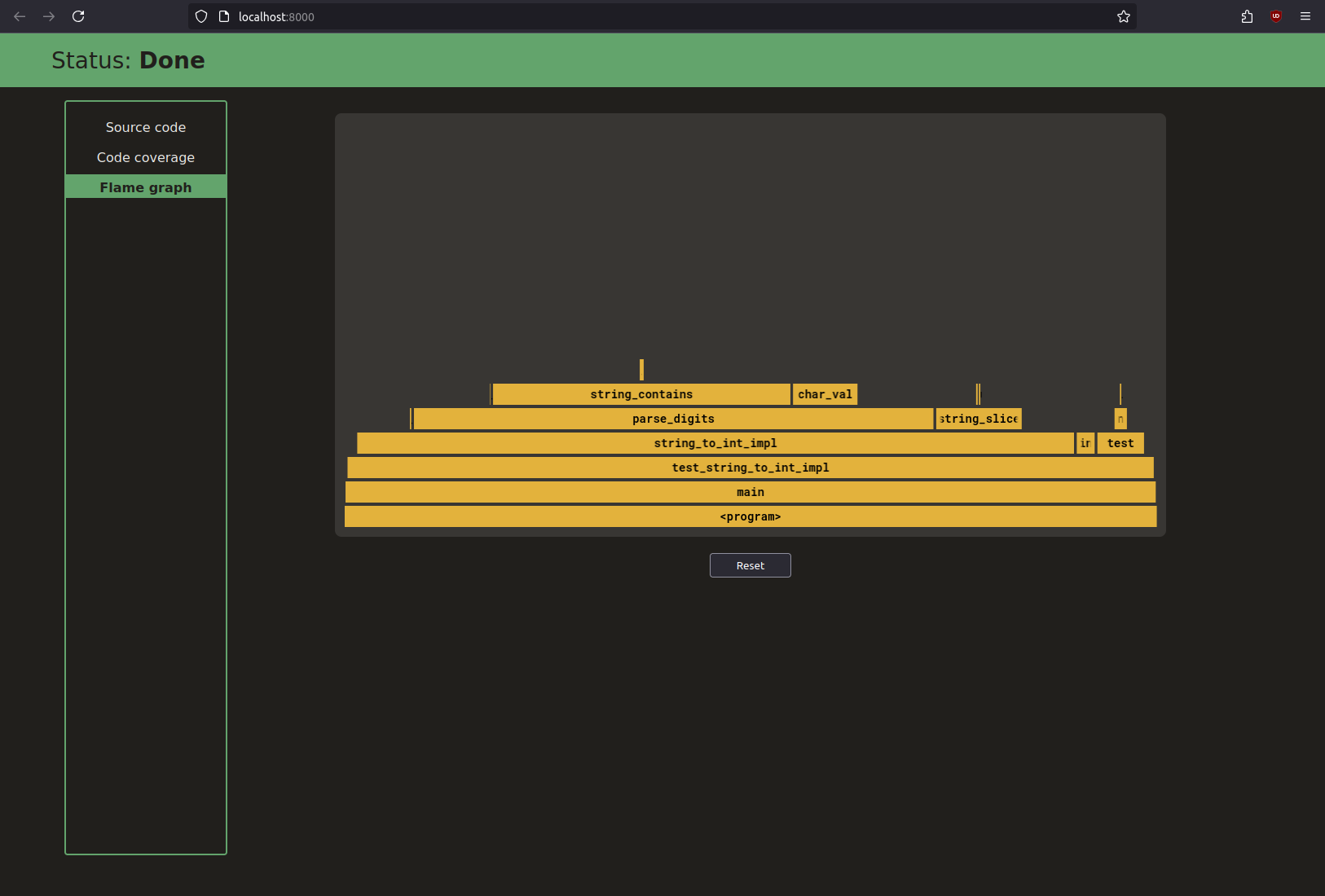The width and height of the screenshot is (1325, 896).
Task: Open the Source code tab
Action: tap(146, 127)
